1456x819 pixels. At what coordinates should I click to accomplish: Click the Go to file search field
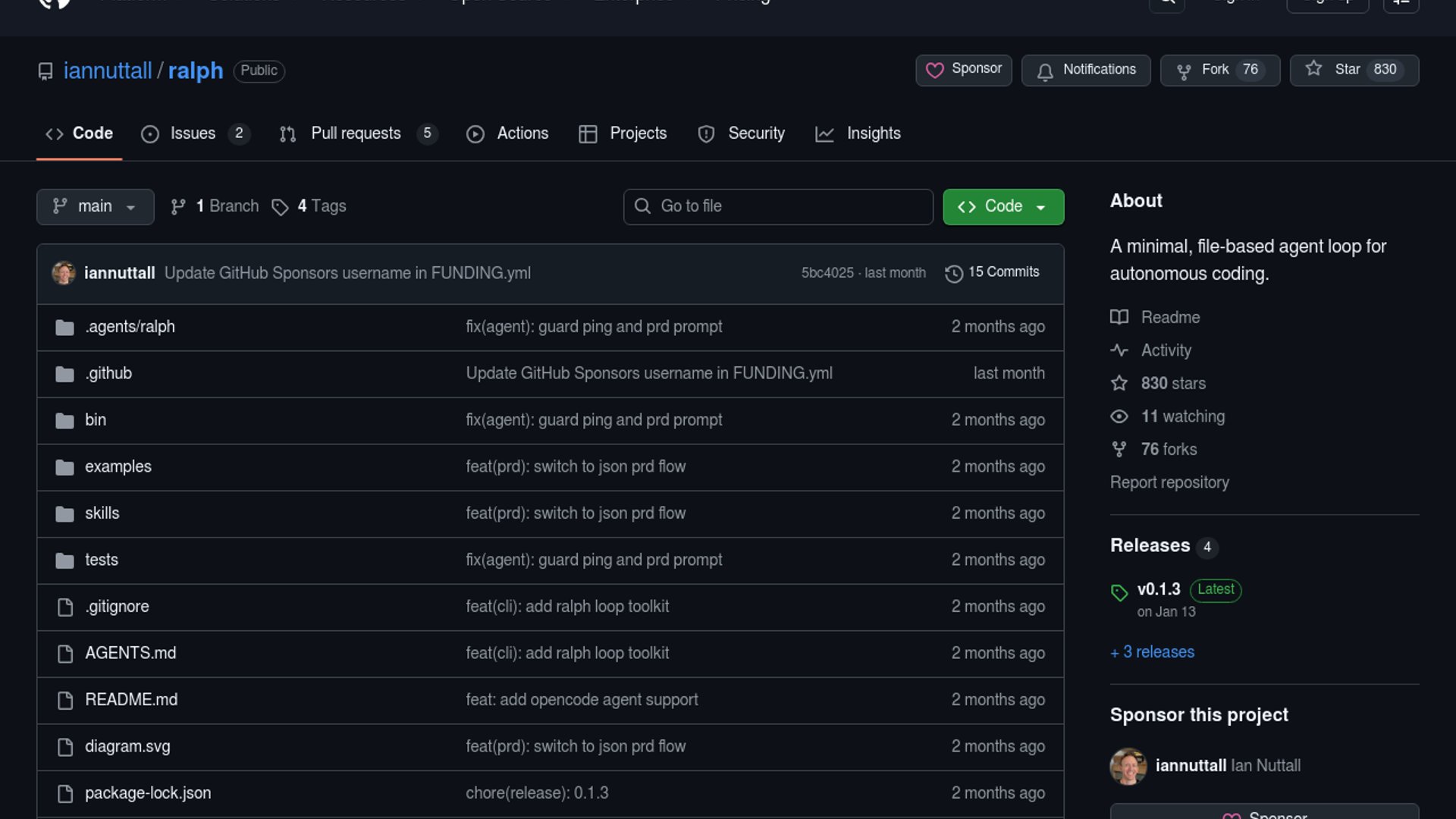point(778,206)
